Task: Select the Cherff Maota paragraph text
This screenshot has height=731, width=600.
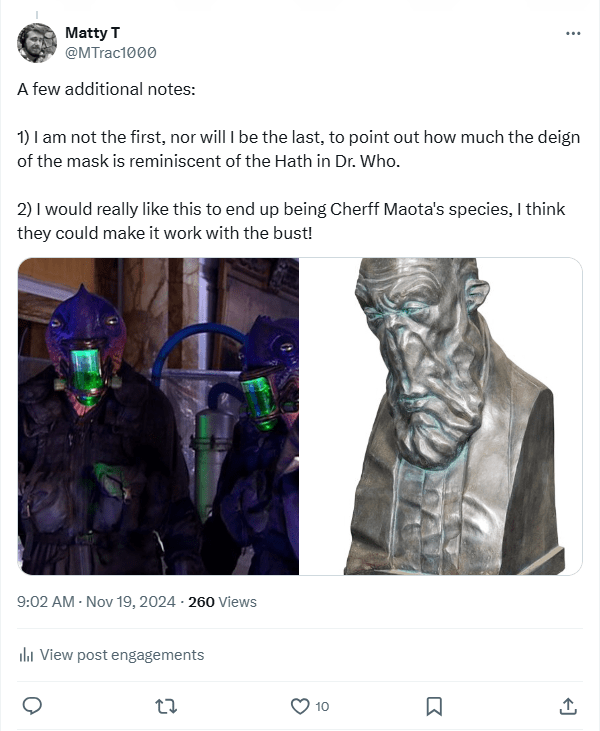Action: pyautogui.click(x=291, y=221)
